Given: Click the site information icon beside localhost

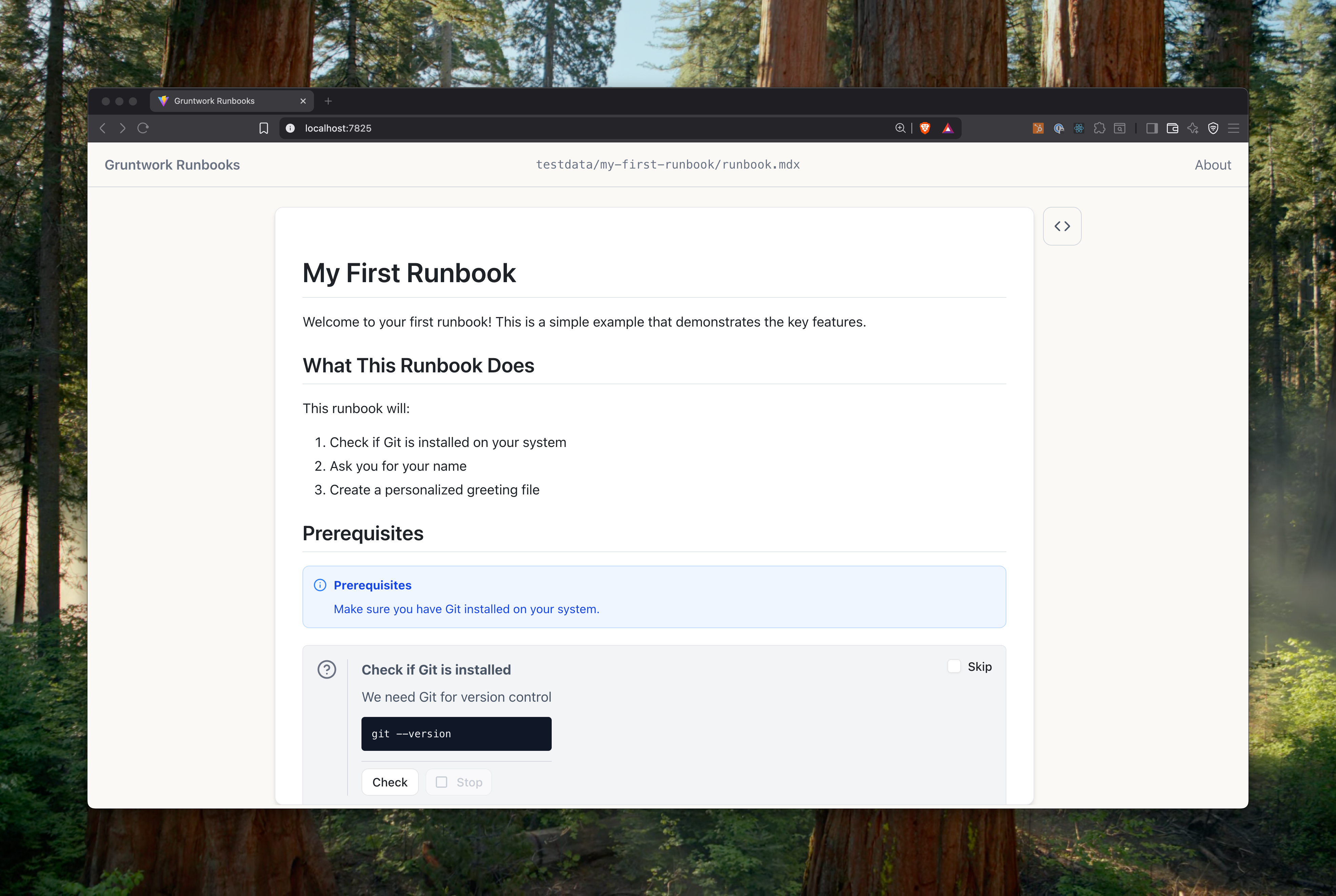Looking at the screenshot, I should point(290,128).
